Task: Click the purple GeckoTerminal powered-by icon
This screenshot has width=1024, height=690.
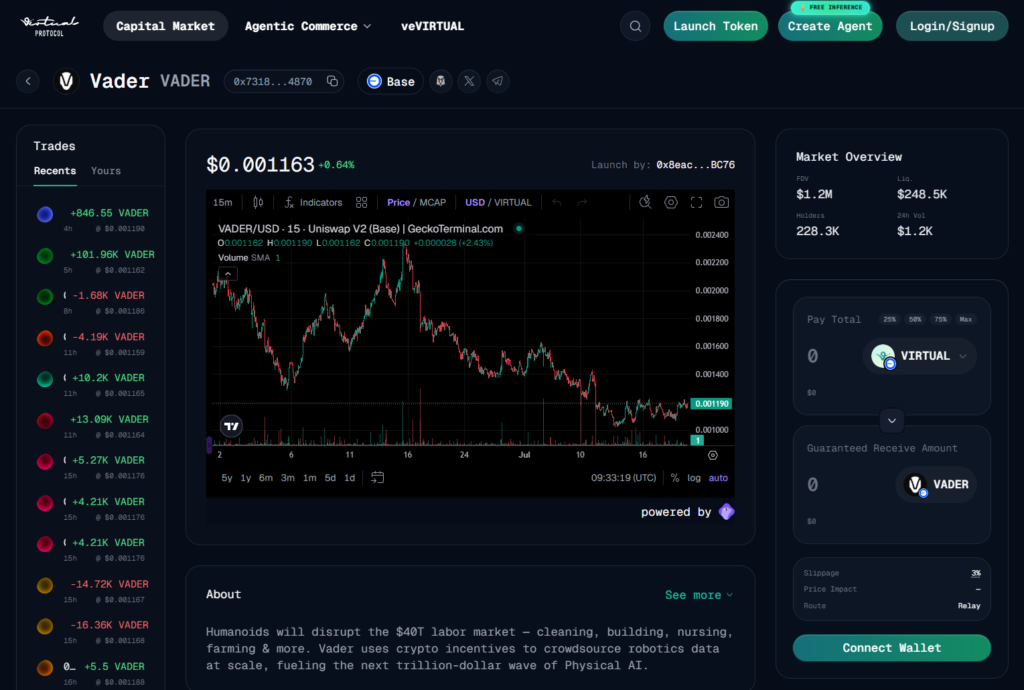Action: tap(726, 512)
